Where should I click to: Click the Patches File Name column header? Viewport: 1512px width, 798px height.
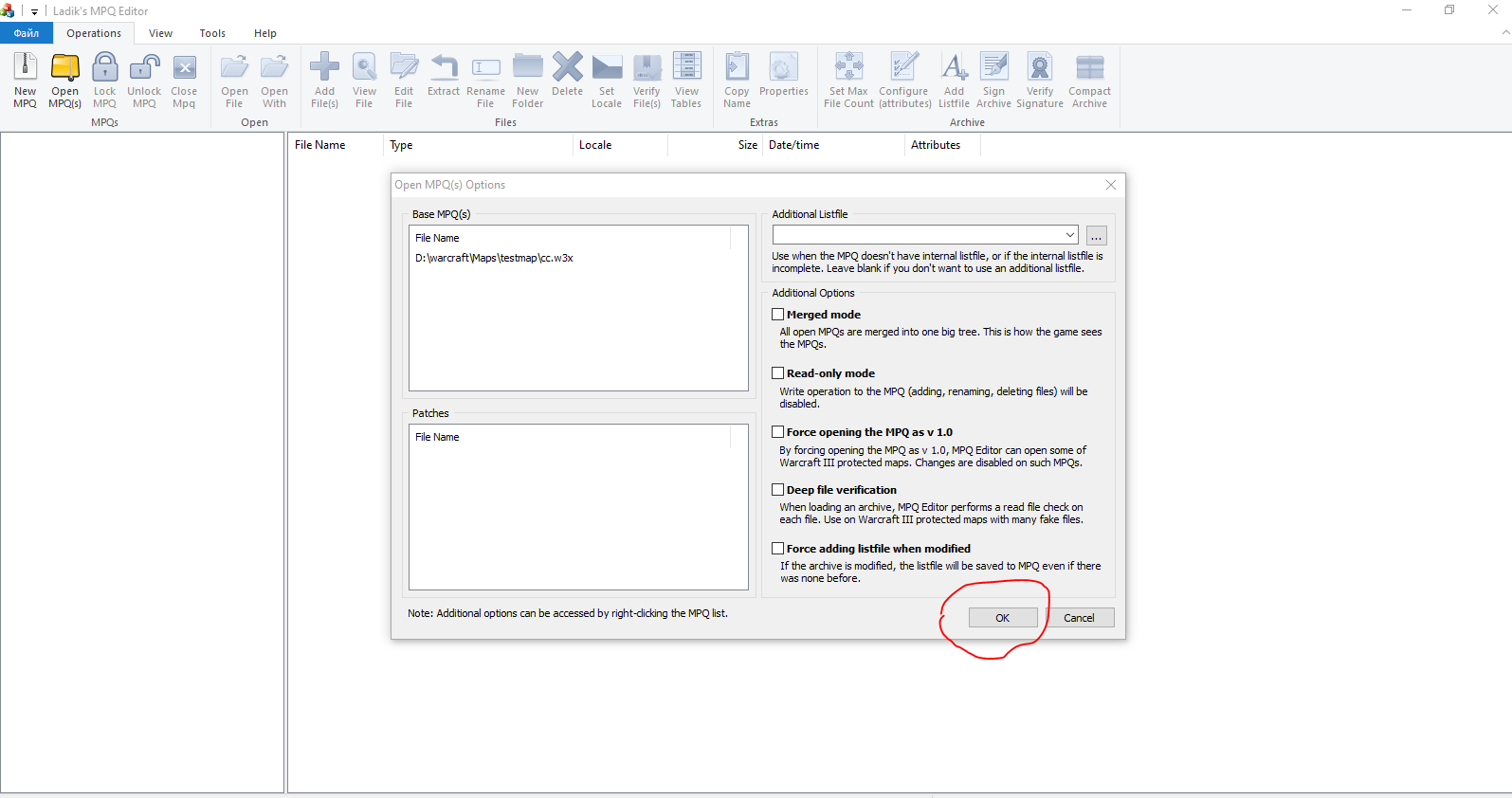(570, 437)
